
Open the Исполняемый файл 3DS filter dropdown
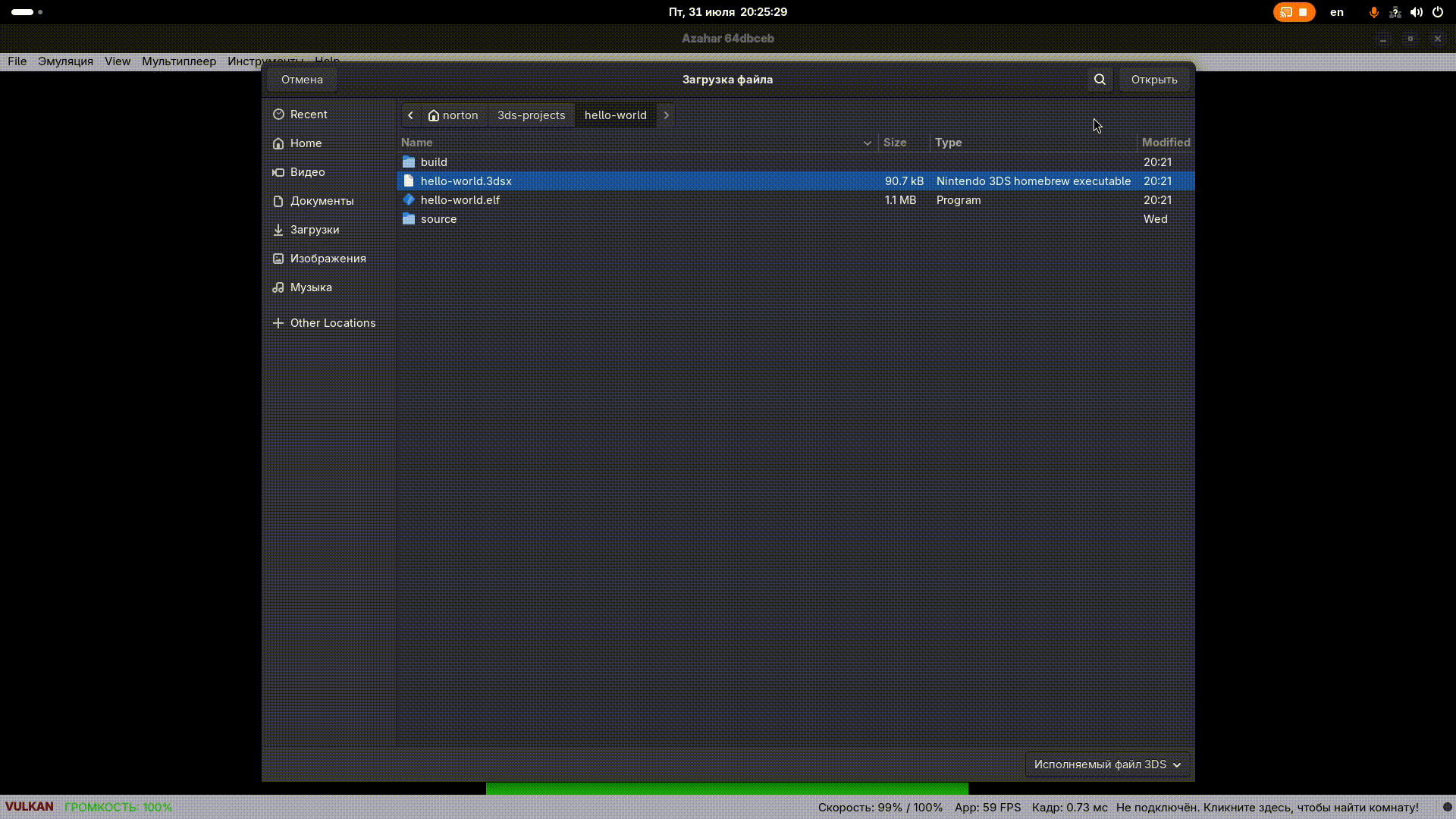tap(1107, 764)
